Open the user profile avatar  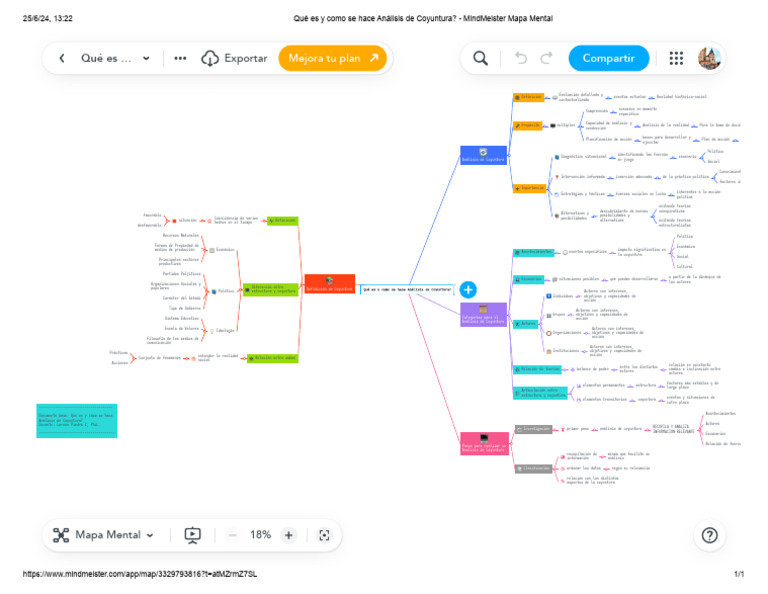coord(709,58)
